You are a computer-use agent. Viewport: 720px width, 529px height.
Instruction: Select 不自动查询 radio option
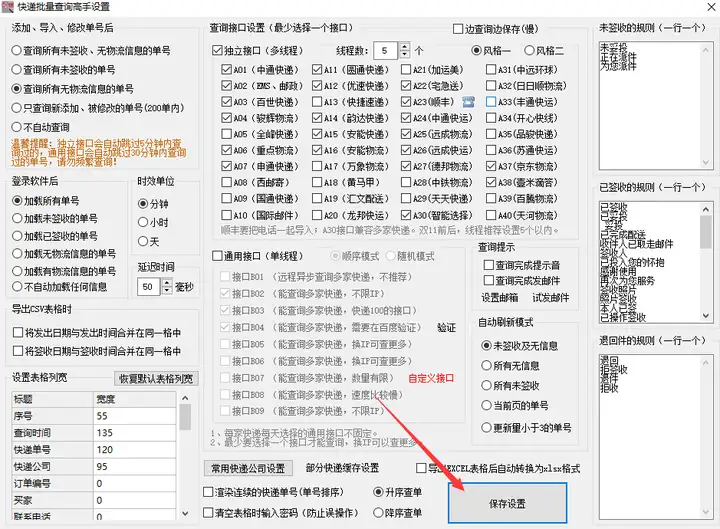coord(16,127)
